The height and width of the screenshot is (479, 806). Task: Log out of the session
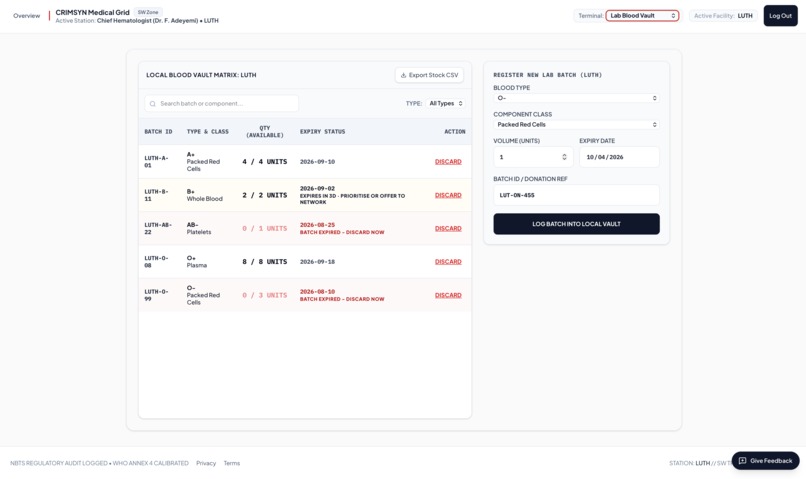780,16
